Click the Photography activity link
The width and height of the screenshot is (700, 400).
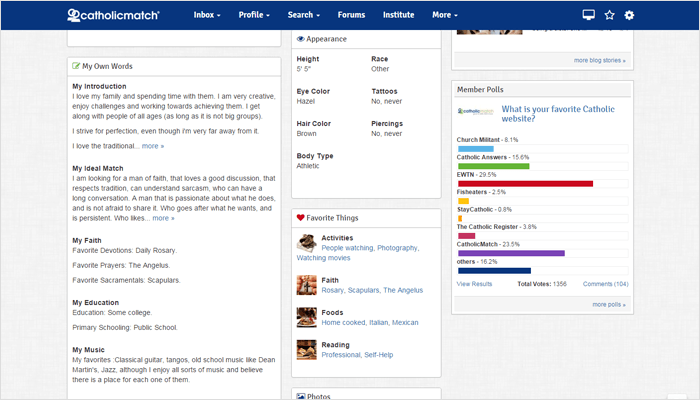[397, 248]
